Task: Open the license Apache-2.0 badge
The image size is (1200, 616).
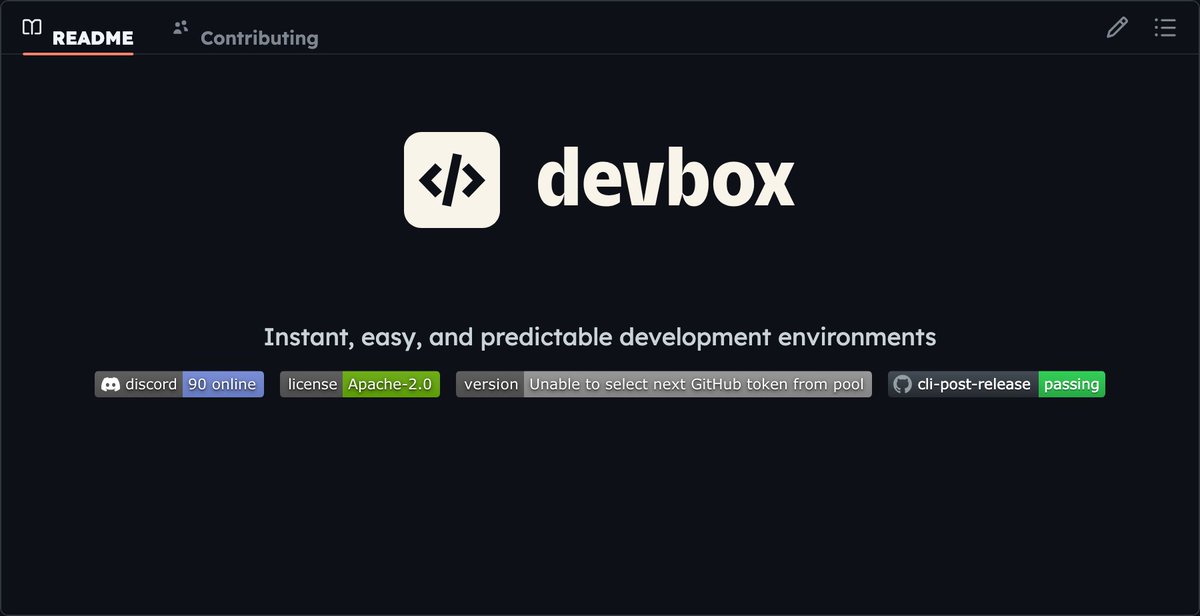Action: coord(360,384)
